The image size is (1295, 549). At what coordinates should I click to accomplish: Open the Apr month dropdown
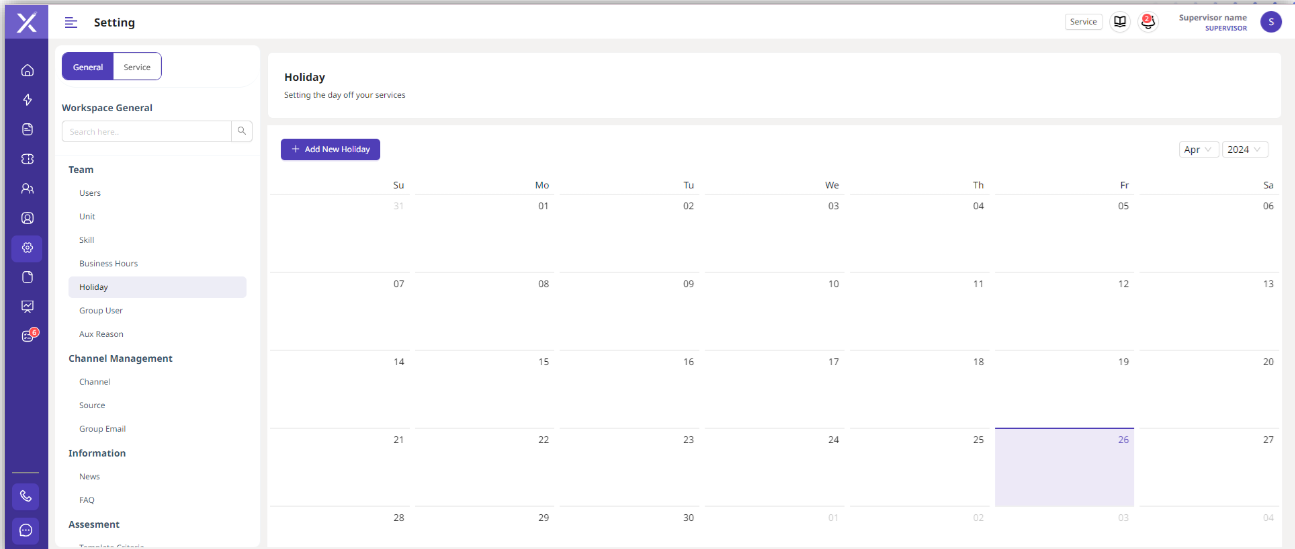(1198, 149)
